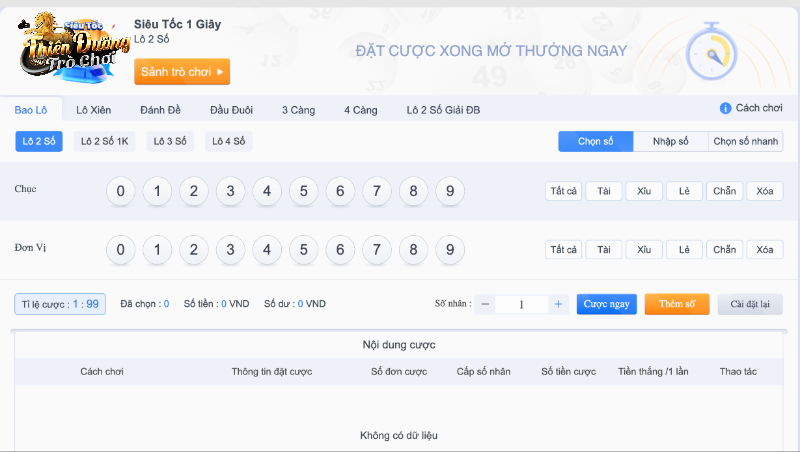Select number ball 9 in Đơn Vị row
Screen dimensions: 800x452
(450, 250)
